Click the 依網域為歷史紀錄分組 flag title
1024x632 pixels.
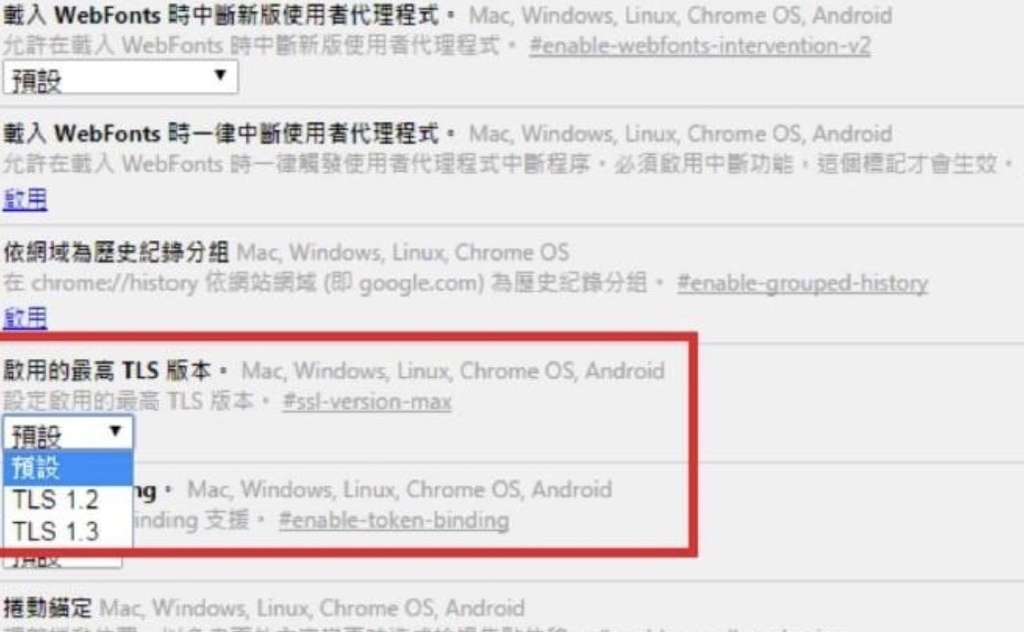click(116, 252)
